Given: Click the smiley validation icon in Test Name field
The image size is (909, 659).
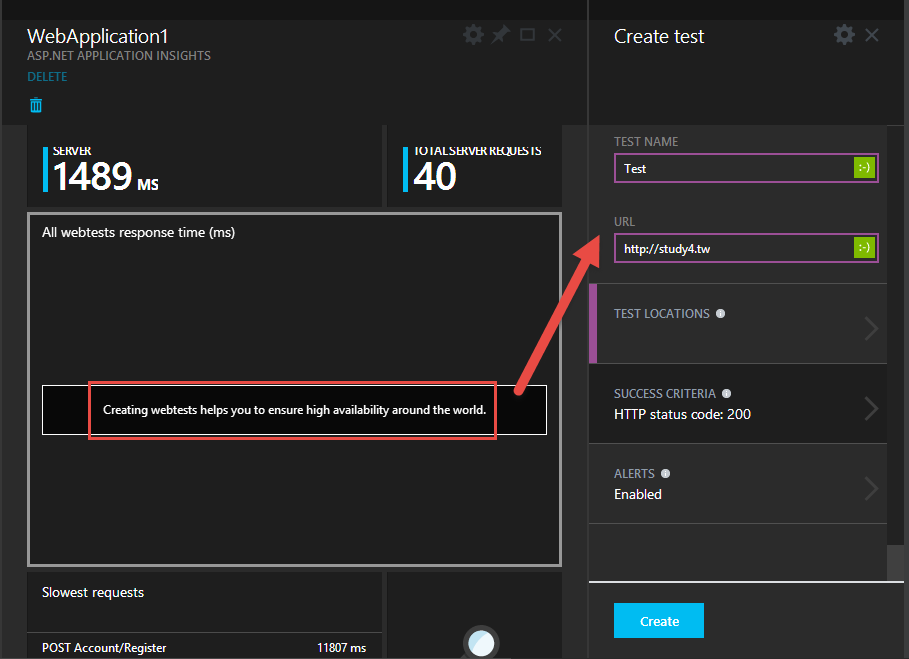Looking at the screenshot, I should [864, 168].
